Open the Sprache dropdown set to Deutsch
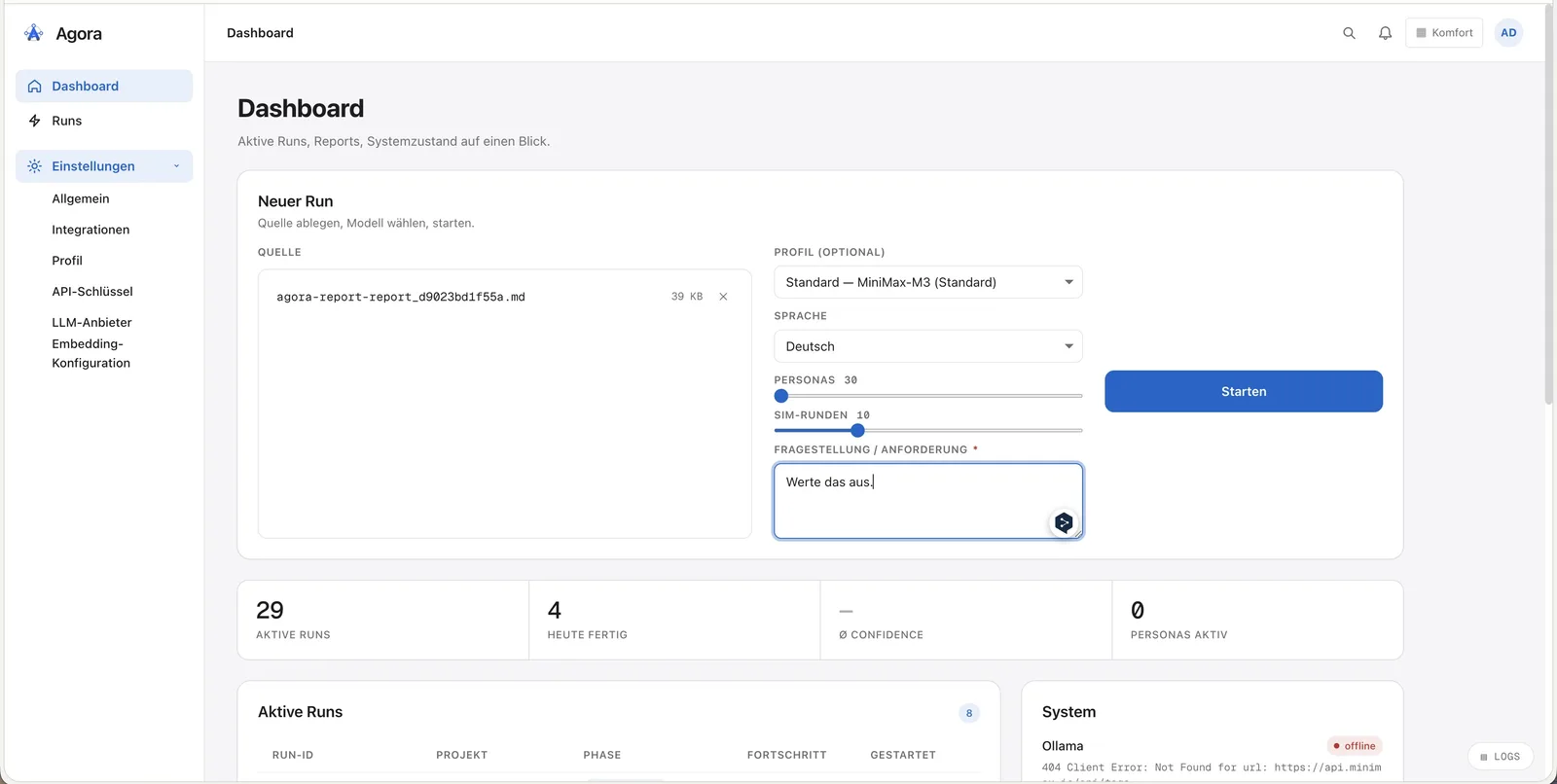 tap(928, 346)
